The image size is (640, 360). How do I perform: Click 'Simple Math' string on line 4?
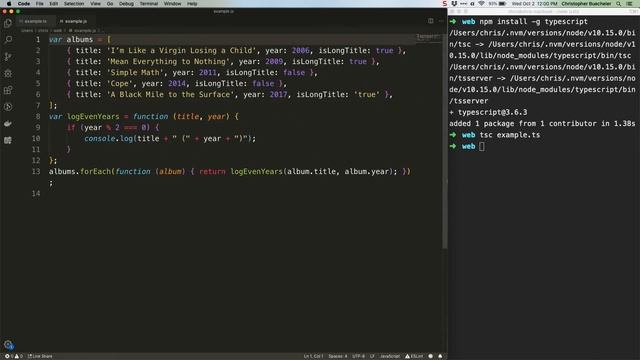pos(135,73)
